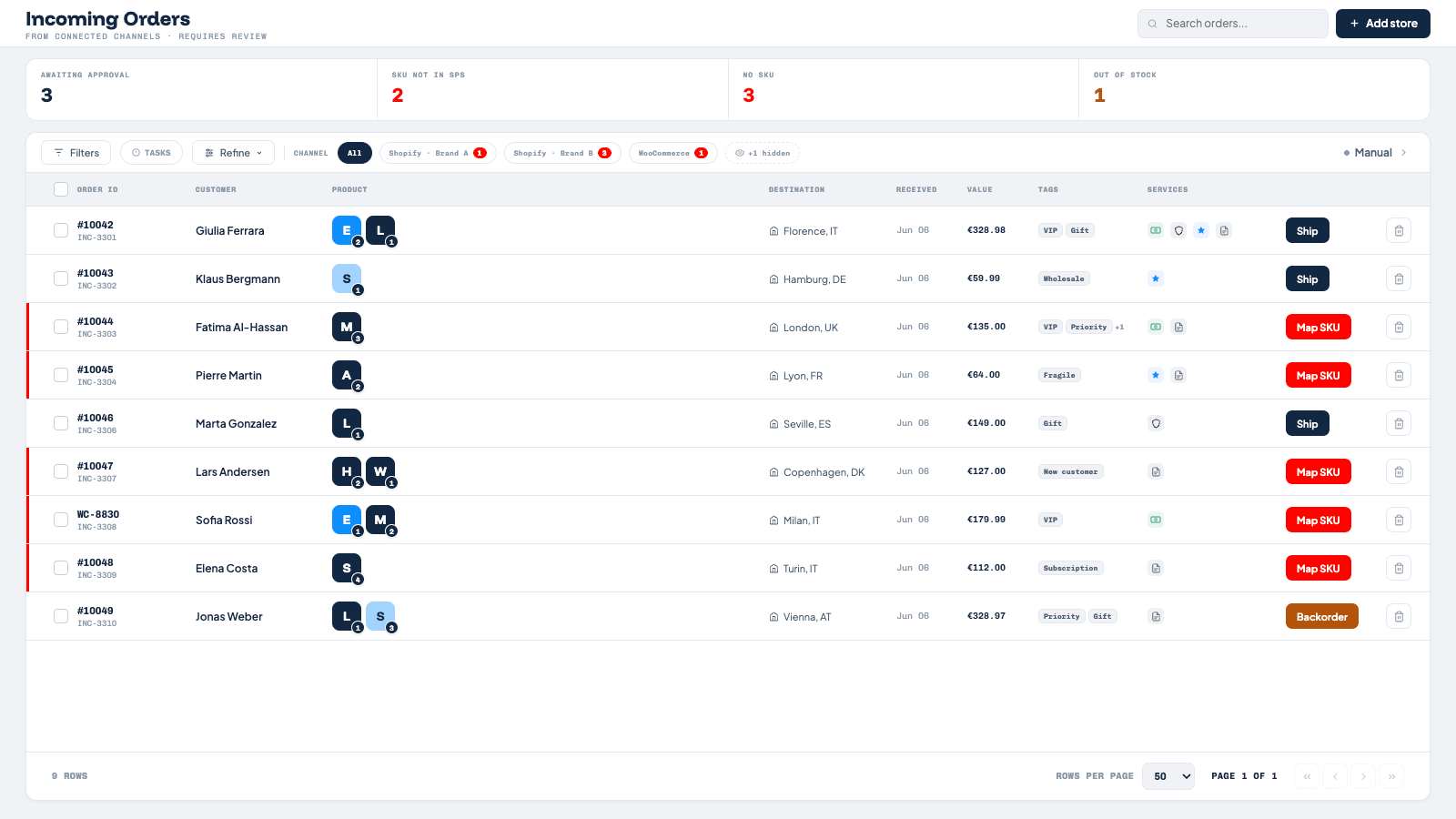The image size is (1456, 819).
Task: Click the SKU Not In SPS card
Action: 552,89
